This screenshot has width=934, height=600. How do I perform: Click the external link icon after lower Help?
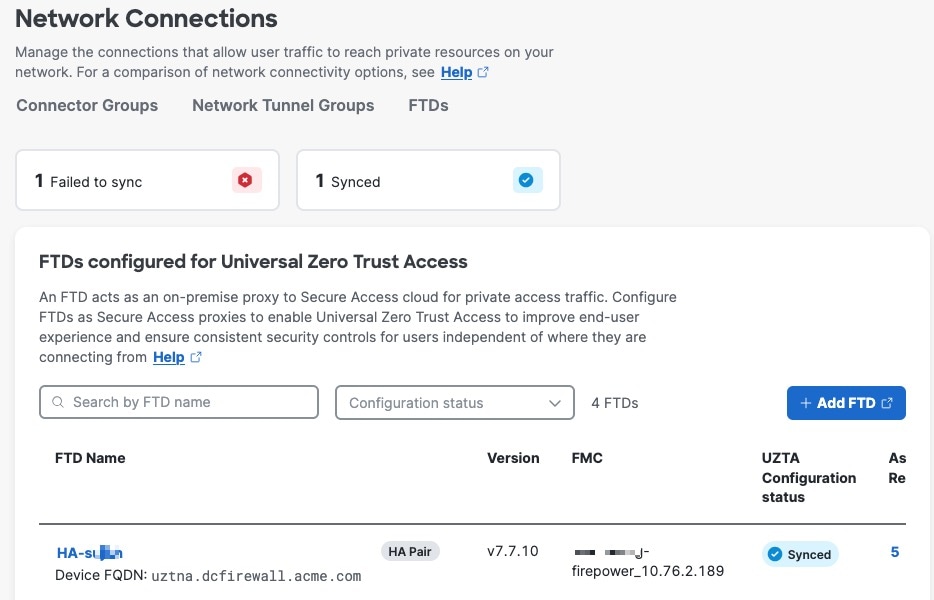pos(196,357)
